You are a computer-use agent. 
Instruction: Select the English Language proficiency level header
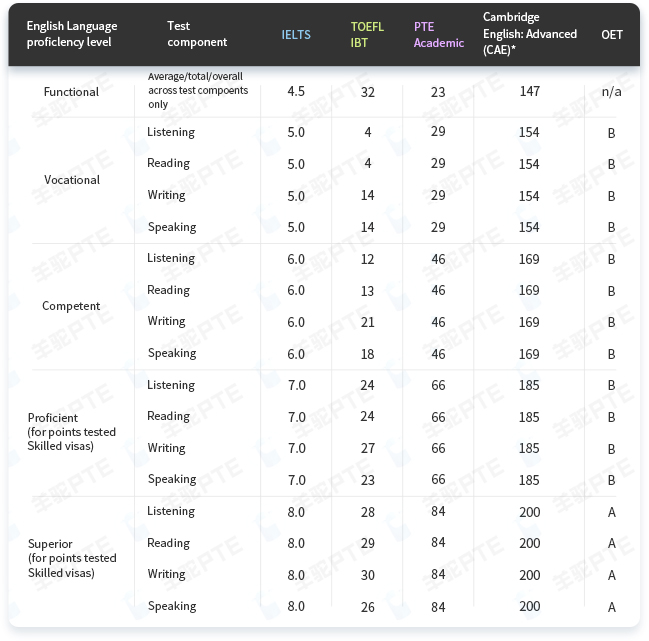click(71, 35)
